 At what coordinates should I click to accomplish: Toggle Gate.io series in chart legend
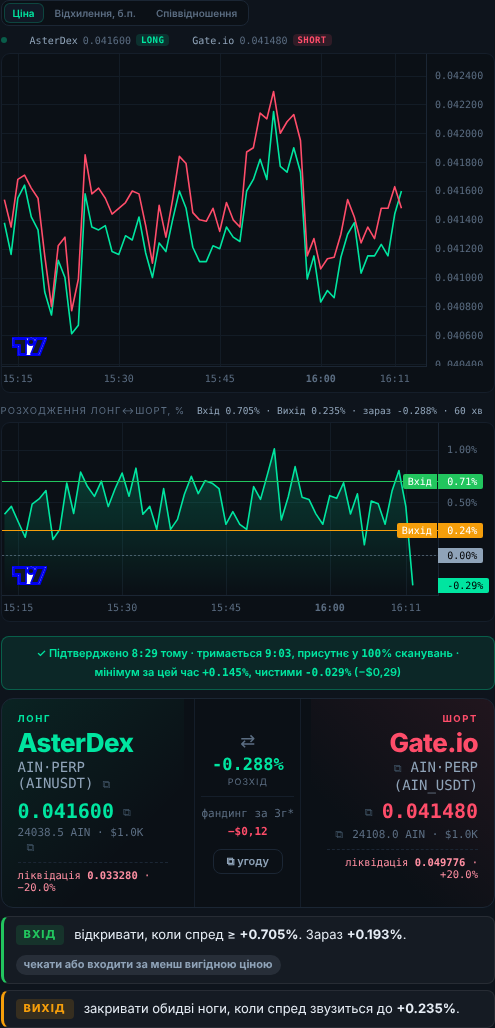(240, 40)
